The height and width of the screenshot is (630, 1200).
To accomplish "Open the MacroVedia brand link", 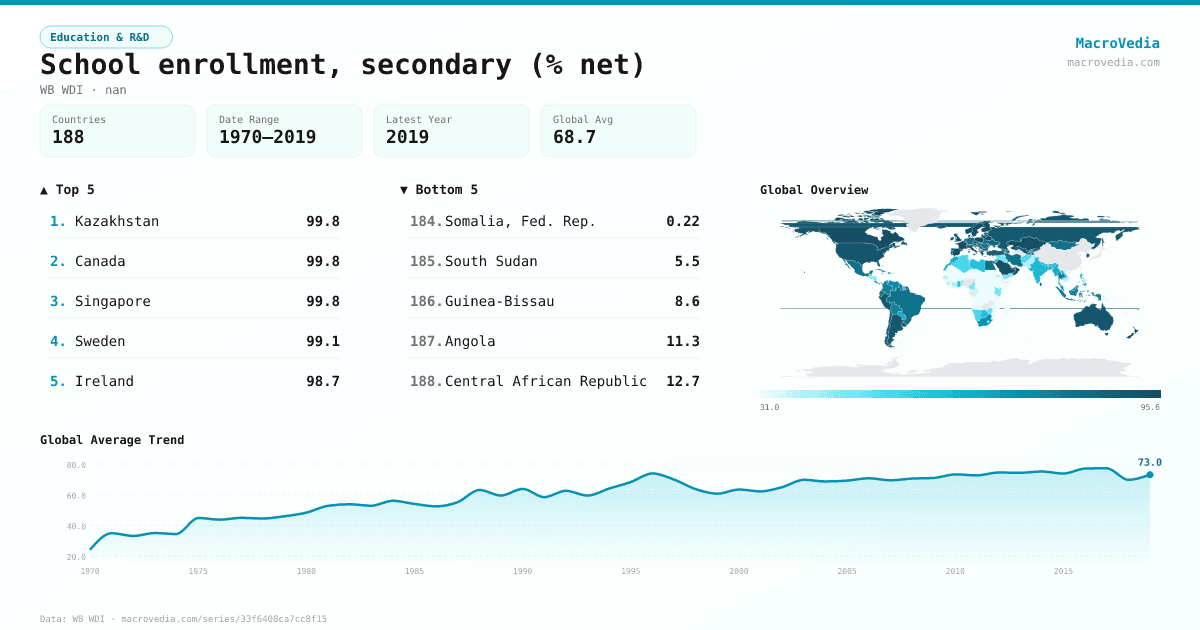I will click(x=1117, y=43).
